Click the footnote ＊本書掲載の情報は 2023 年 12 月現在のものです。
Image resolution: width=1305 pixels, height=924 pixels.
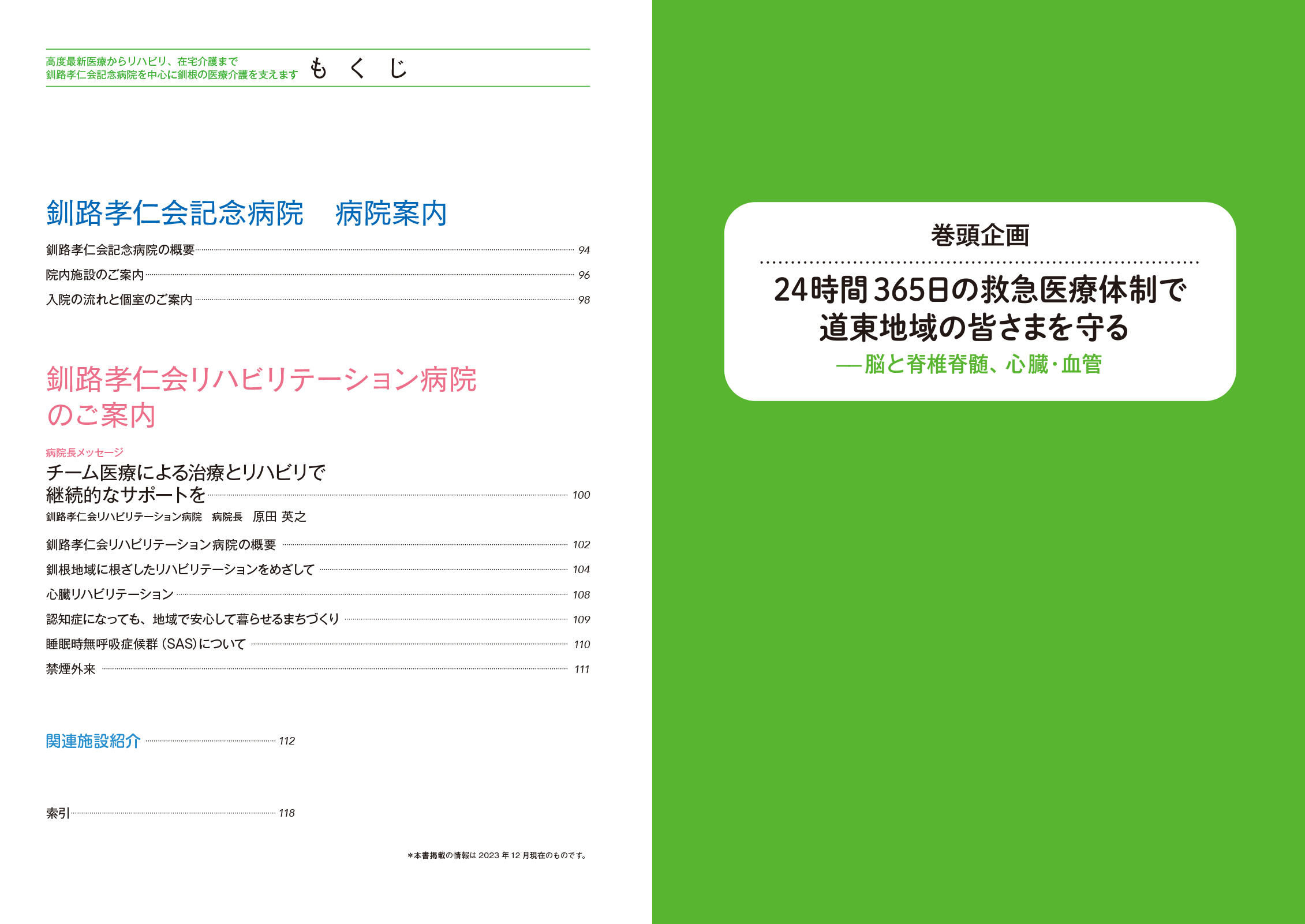498,855
